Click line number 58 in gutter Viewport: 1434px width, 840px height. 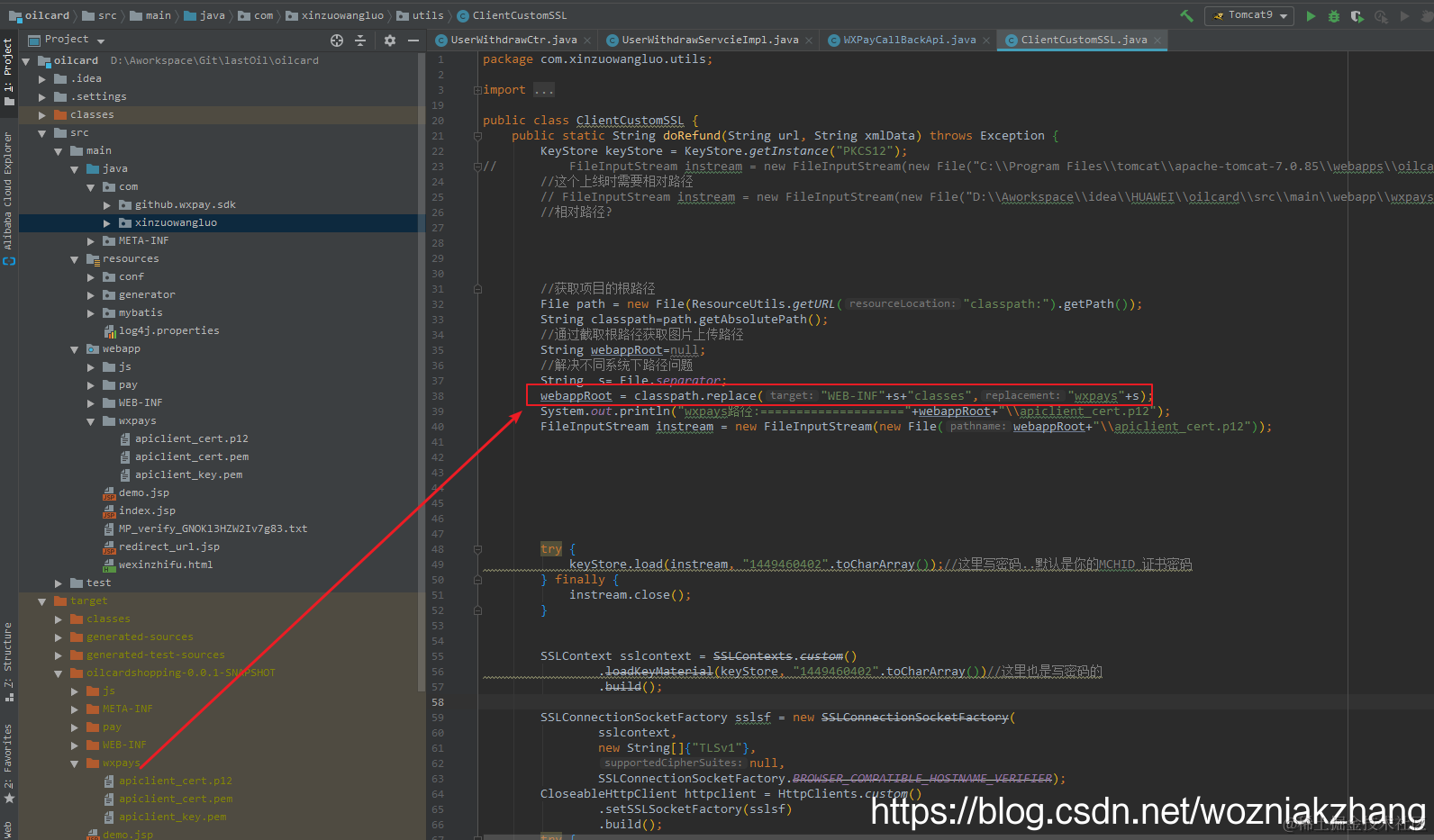coord(438,702)
